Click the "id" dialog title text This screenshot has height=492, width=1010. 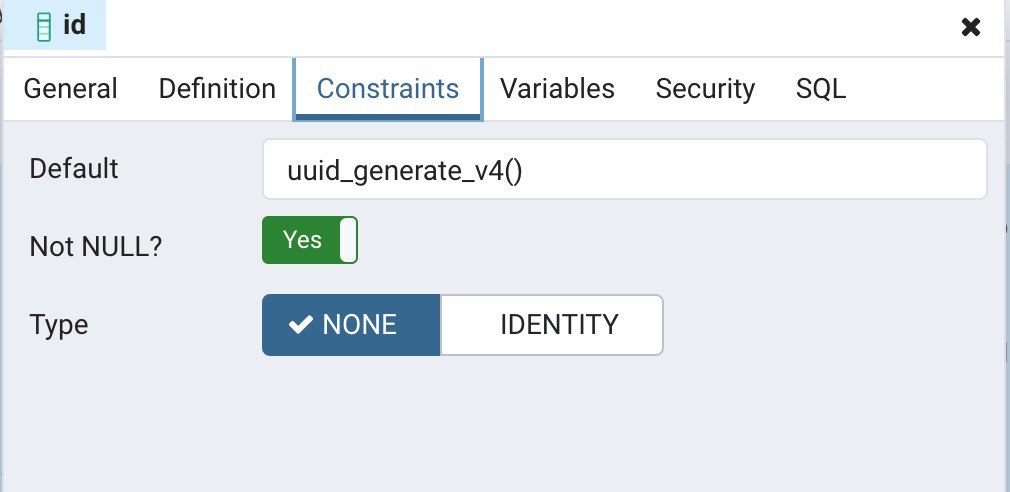click(75, 26)
